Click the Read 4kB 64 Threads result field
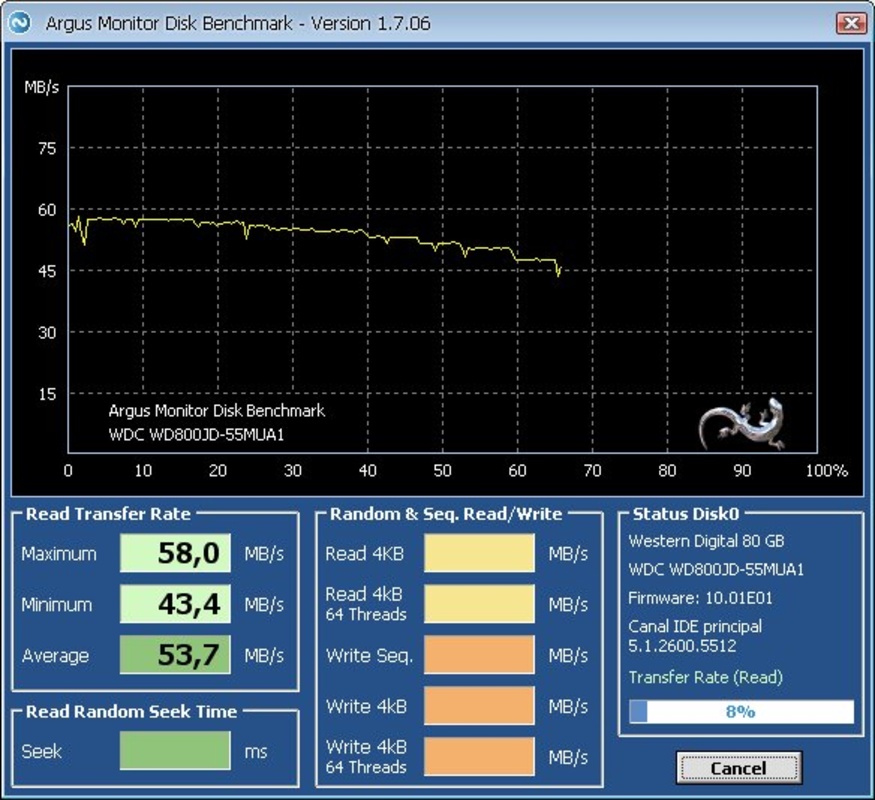875x800 pixels. [x=479, y=604]
